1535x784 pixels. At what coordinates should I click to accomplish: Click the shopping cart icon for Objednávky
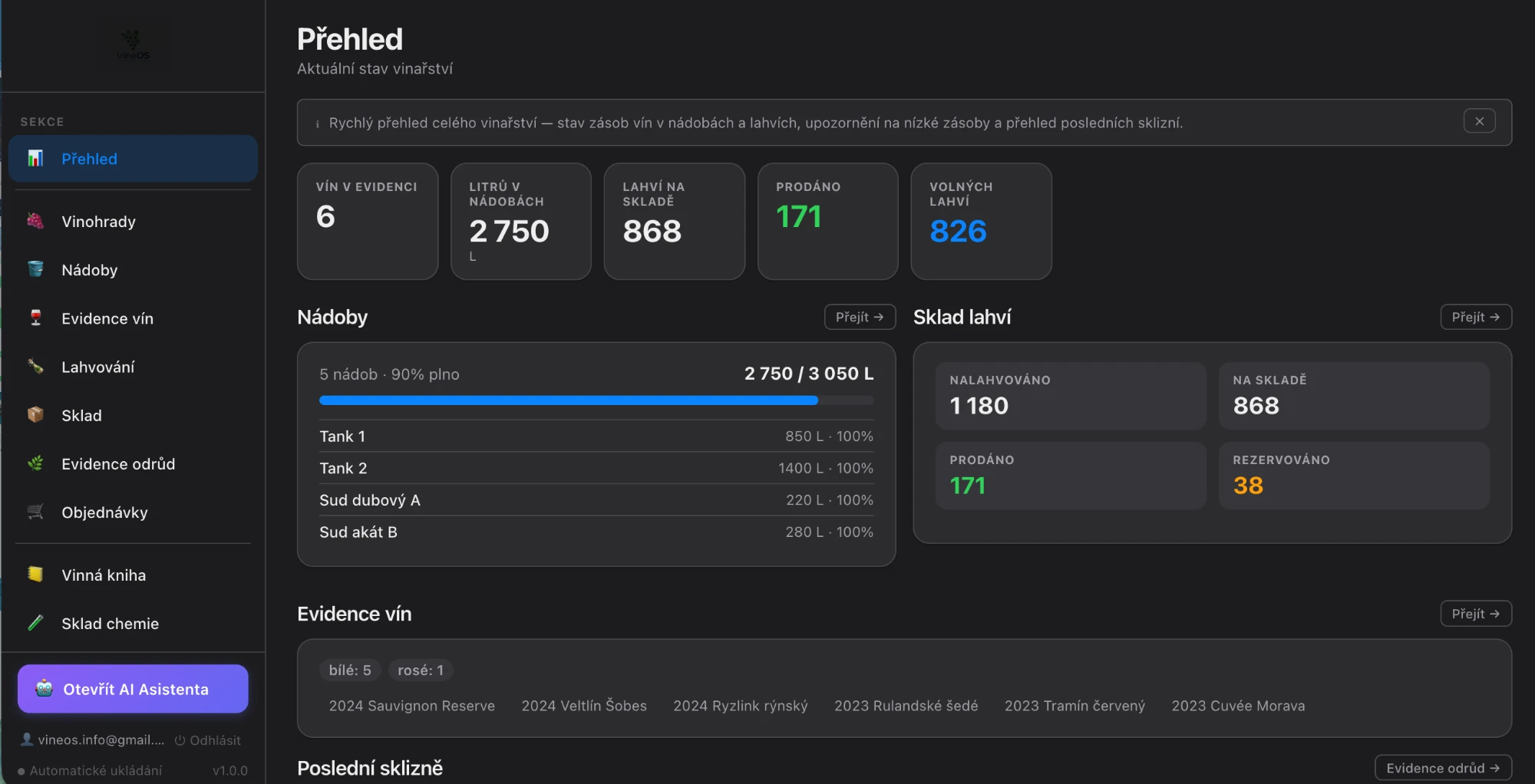click(x=35, y=512)
